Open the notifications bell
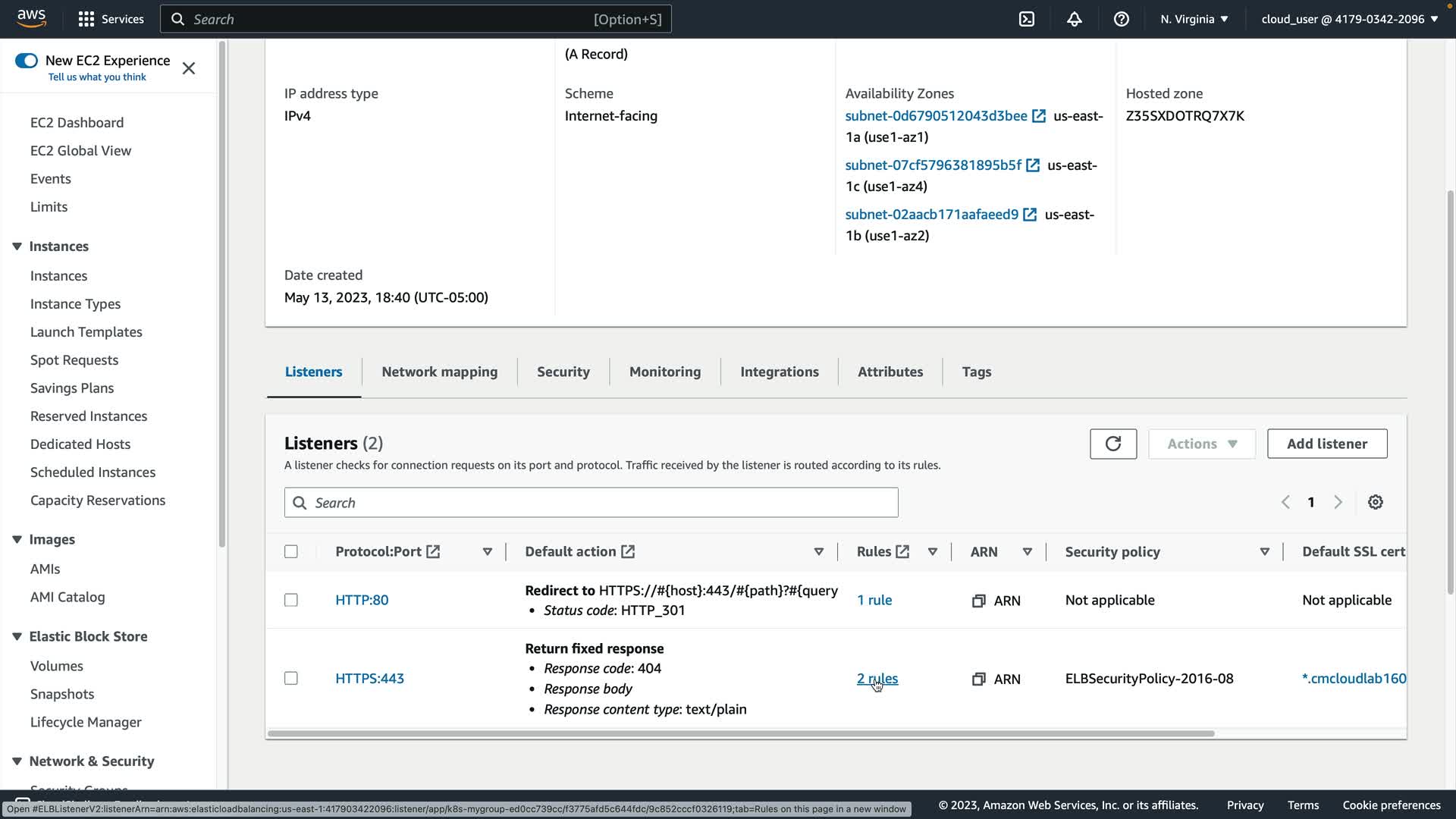Viewport: 1456px width, 819px height. pyautogui.click(x=1074, y=19)
